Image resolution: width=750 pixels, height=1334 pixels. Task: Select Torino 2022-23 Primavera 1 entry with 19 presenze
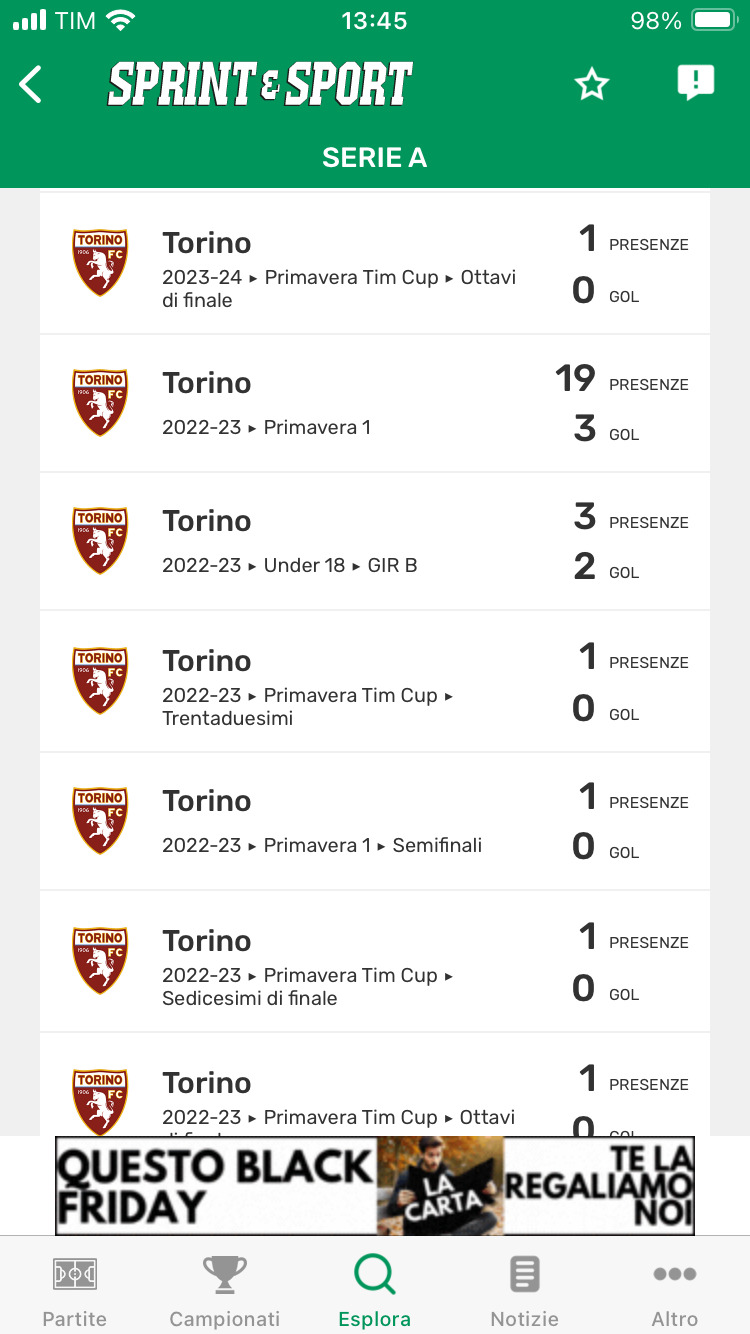coord(375,403)
